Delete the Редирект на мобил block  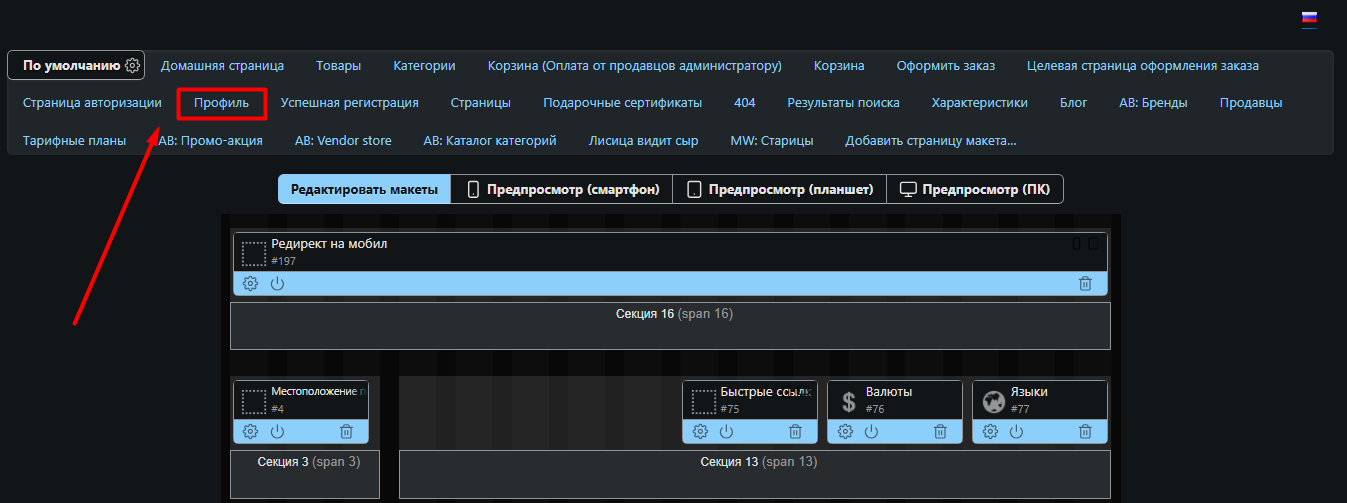(x=1085, y=284)
